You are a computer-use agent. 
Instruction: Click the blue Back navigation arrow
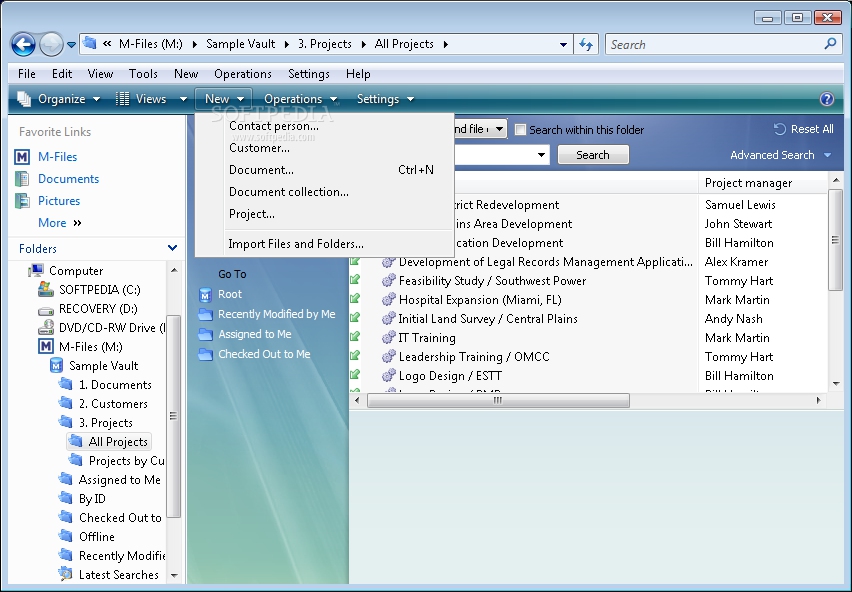23,44
